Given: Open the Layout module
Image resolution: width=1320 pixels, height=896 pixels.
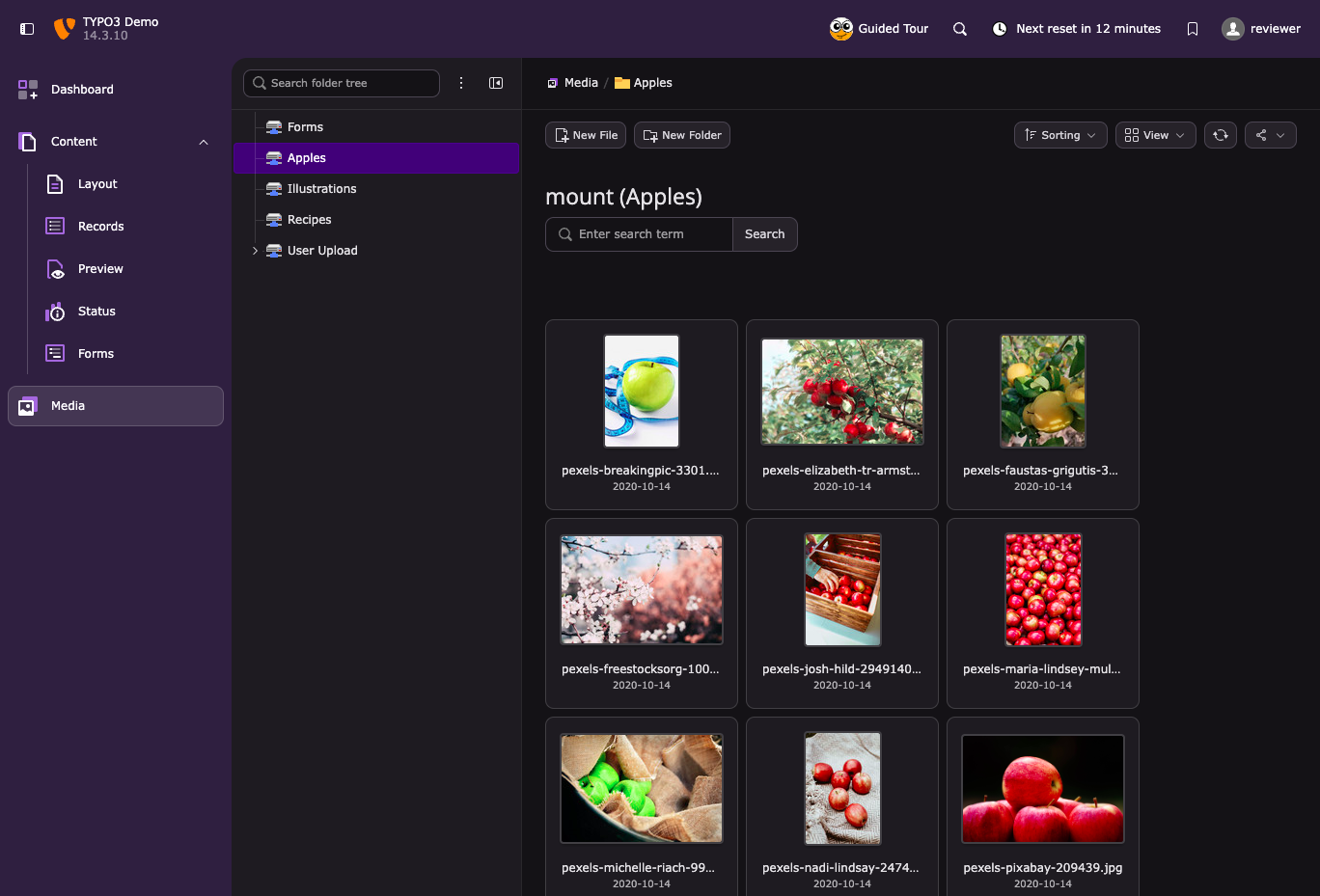Looking at the screenshot, I should (129, 184).
